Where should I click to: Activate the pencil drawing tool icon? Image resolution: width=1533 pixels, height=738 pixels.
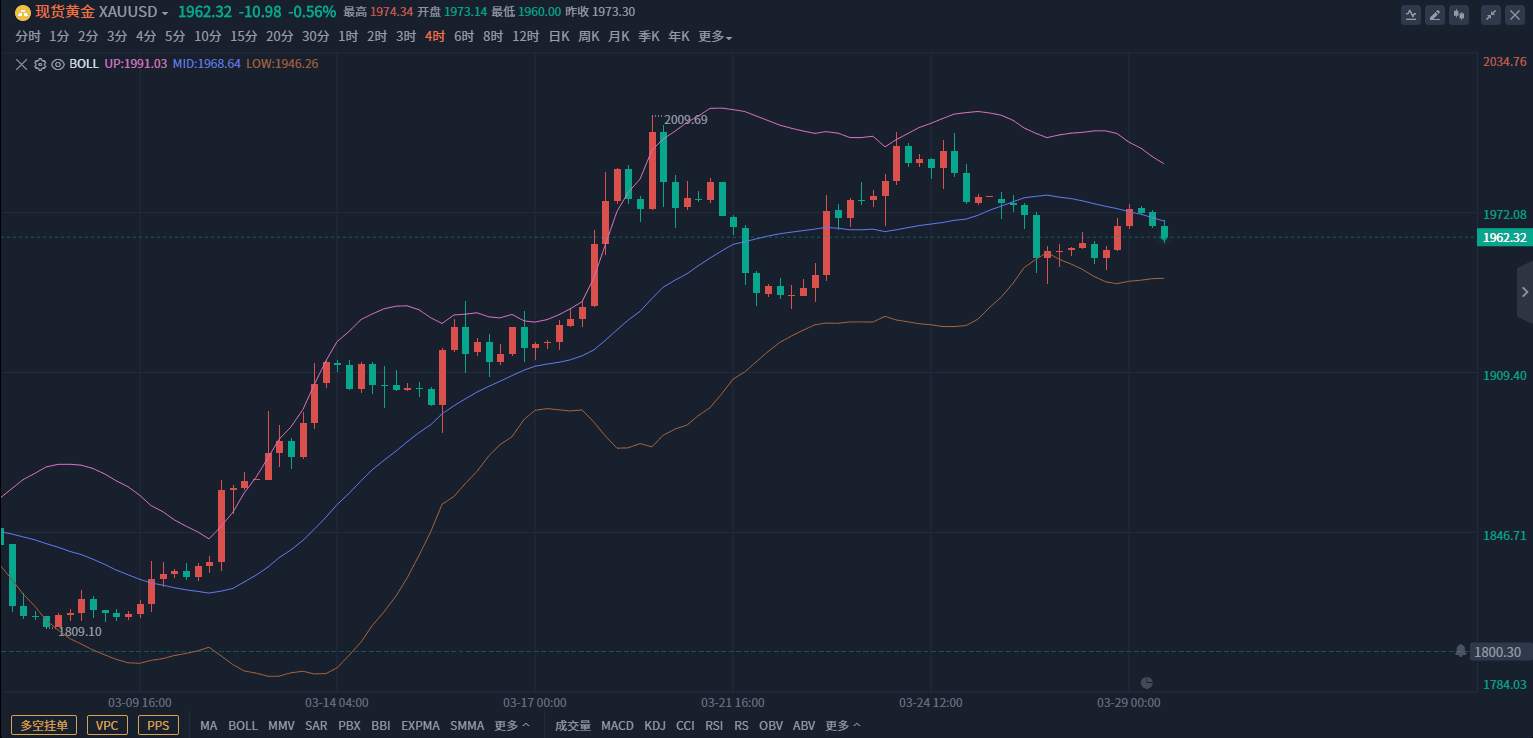1435,14
